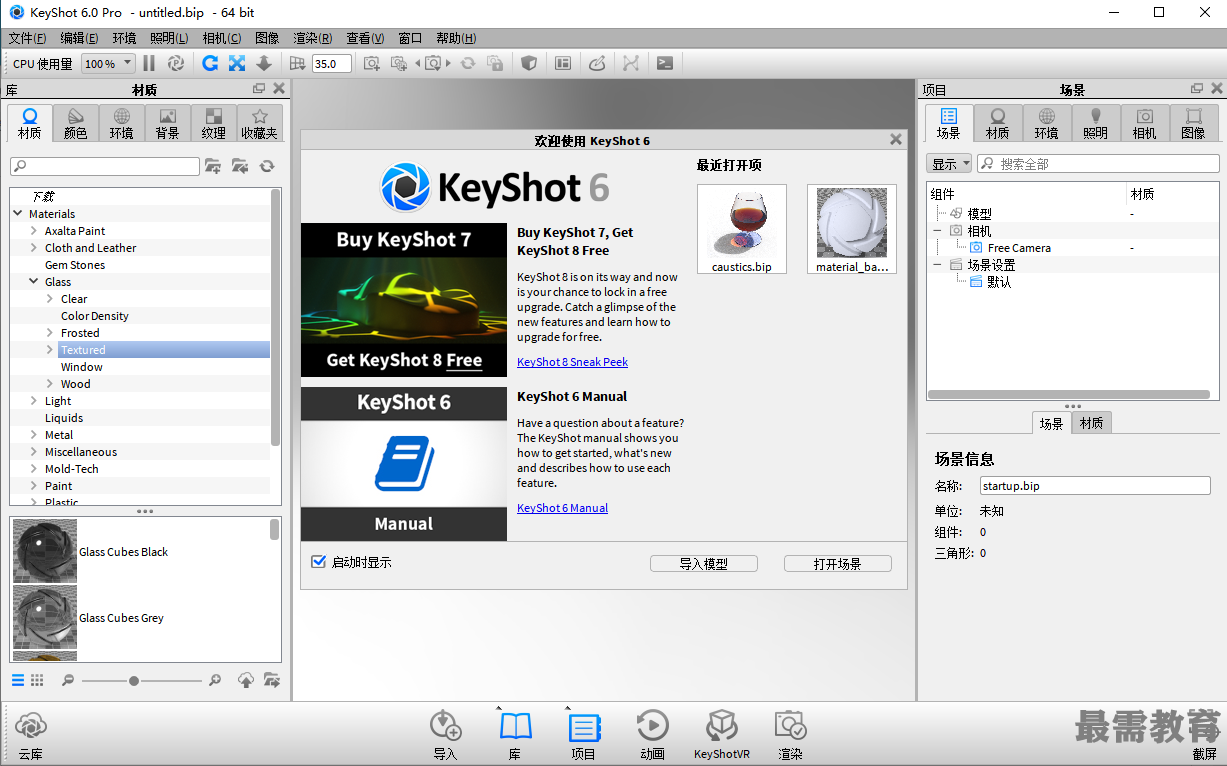
Task: Close the welcome dialog
Action: coord(896,140)
